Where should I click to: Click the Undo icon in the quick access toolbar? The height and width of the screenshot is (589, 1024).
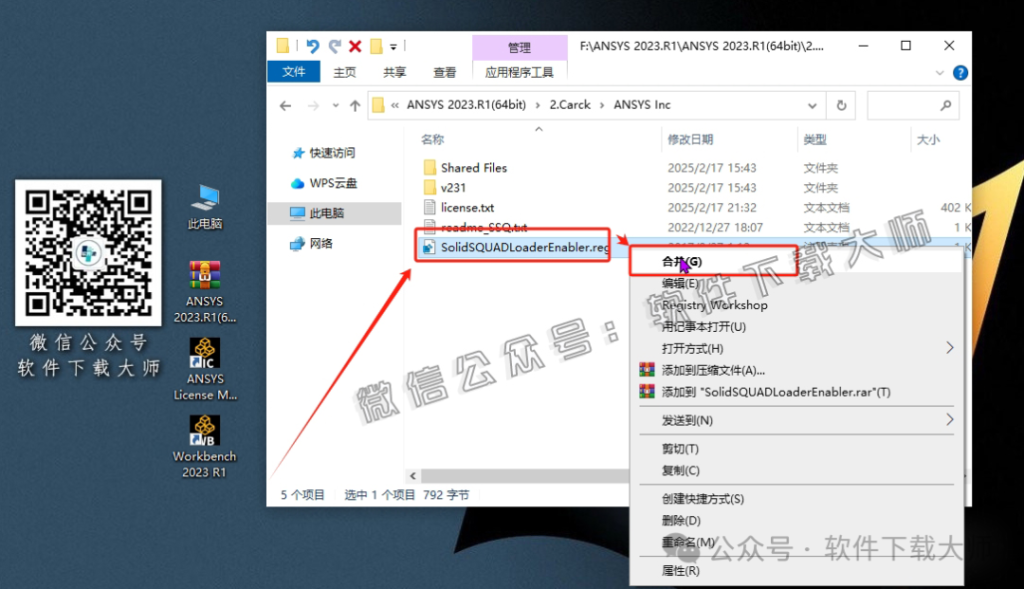(x=313, y=46)
